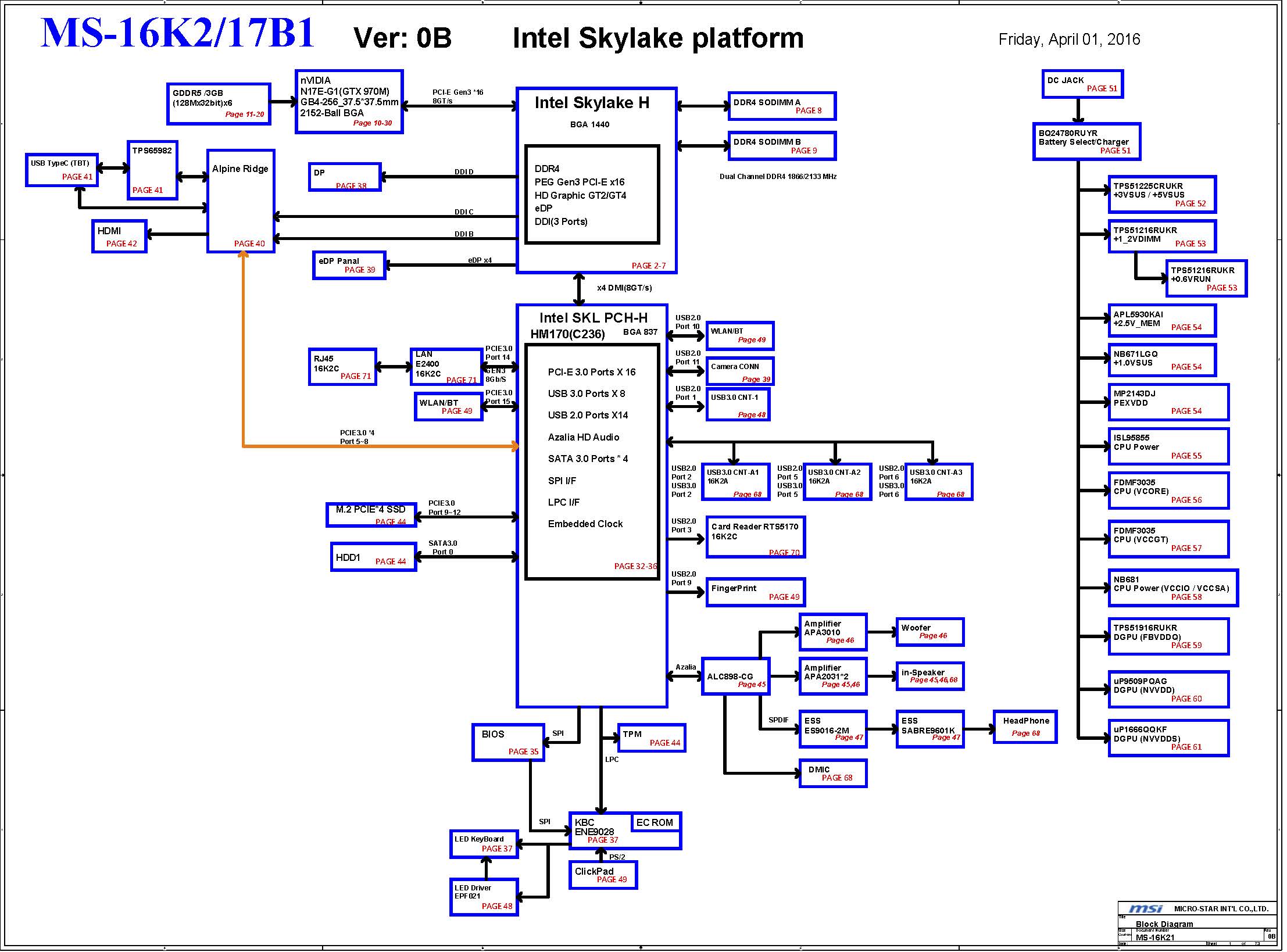Screen dimensions: 1287x952
Task: Select the "MP2143DJ" PEXVDD block
Action: [1168, 402]
